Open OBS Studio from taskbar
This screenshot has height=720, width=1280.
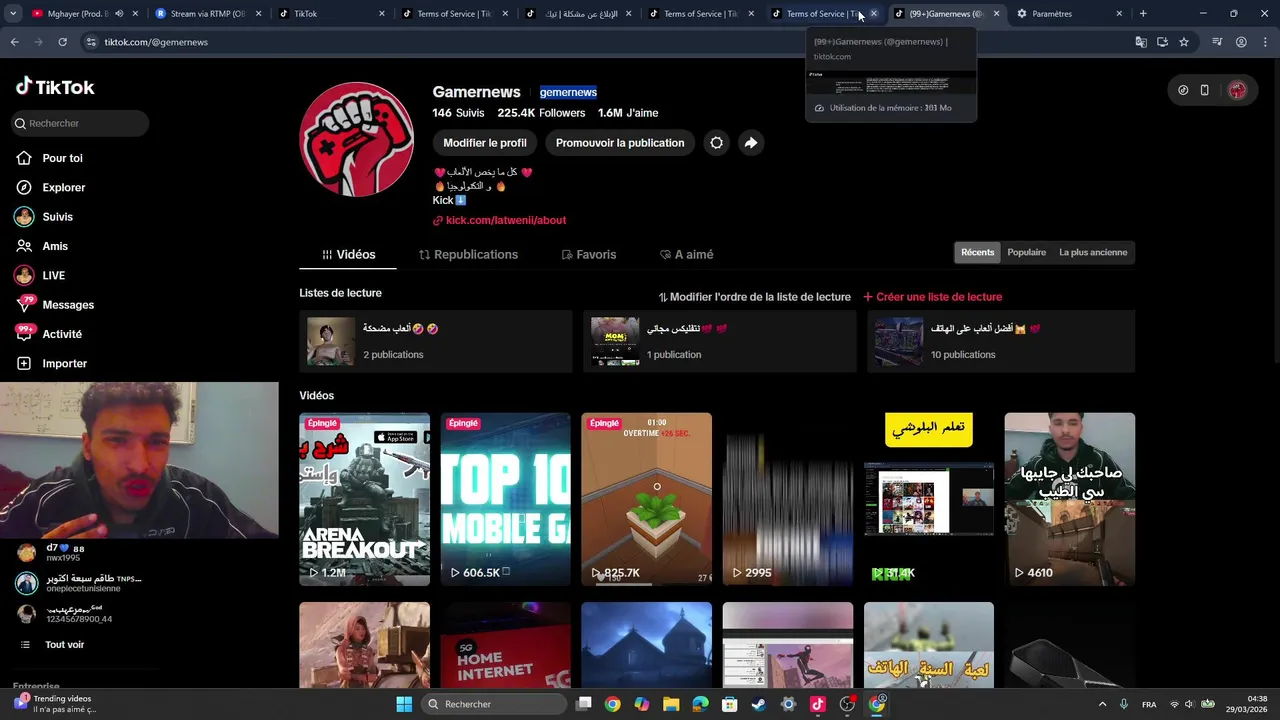[847, 704]
